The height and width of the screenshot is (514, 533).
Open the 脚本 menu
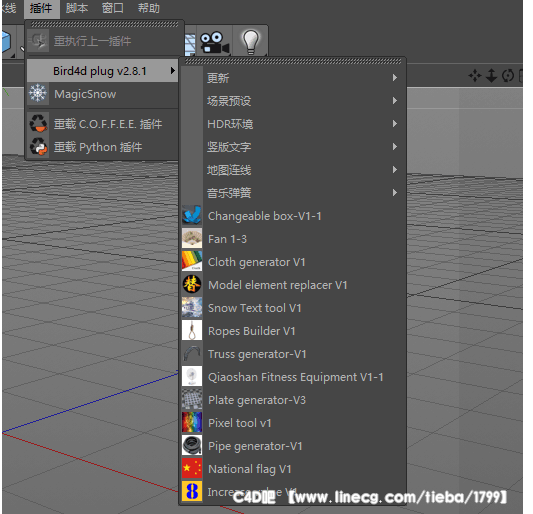(77, 8)
